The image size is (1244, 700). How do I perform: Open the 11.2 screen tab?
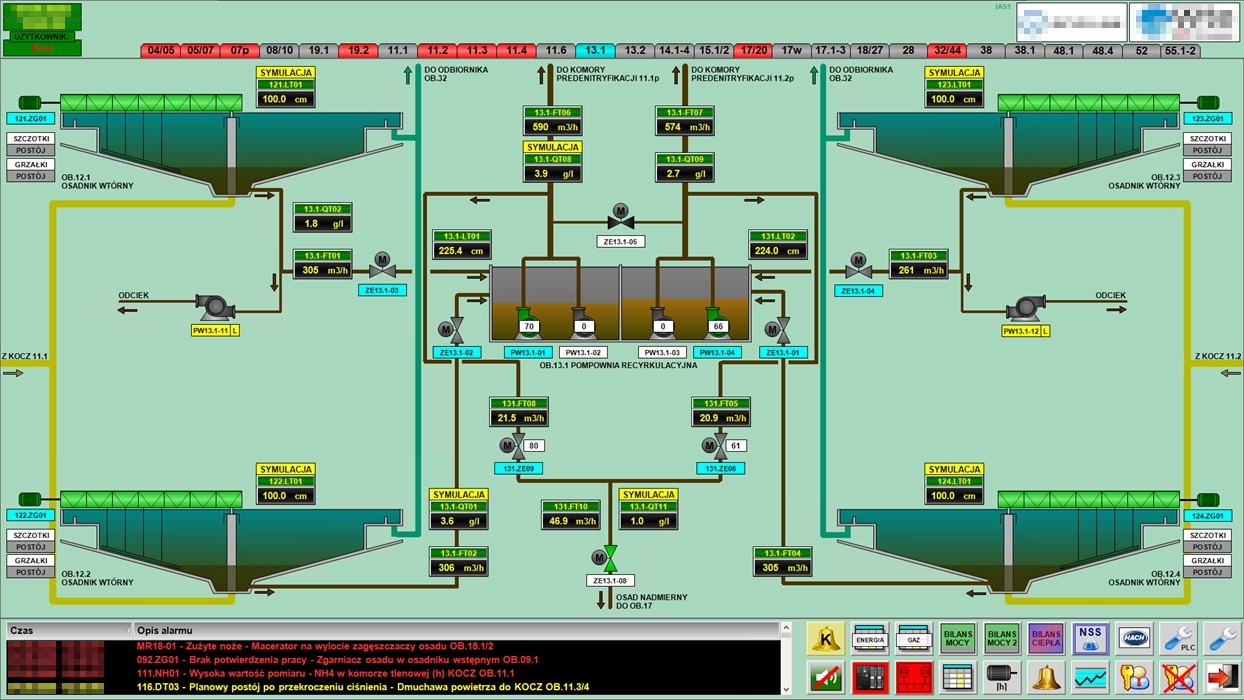click(x=437, y=50)
